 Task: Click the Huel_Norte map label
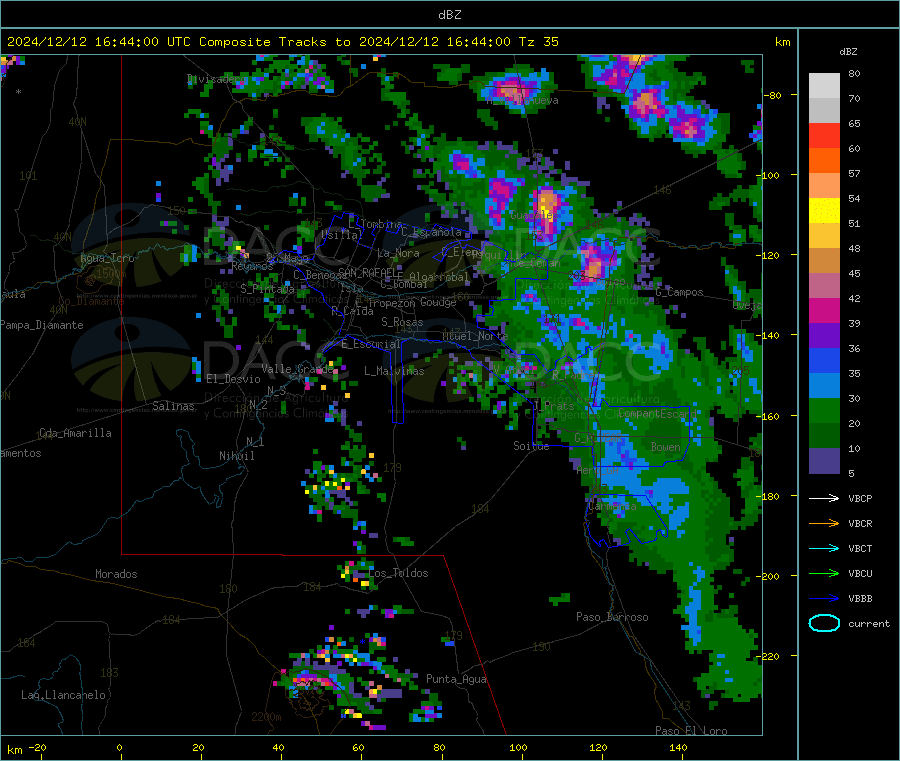(475, 336)
